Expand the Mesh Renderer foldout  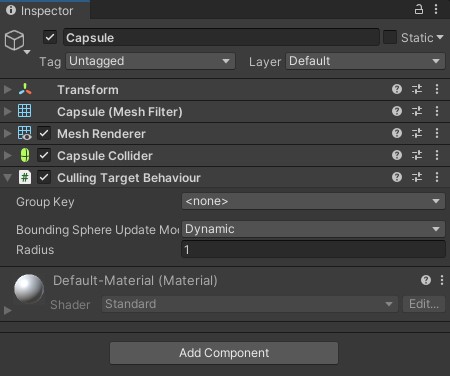(x=7, y=133)
